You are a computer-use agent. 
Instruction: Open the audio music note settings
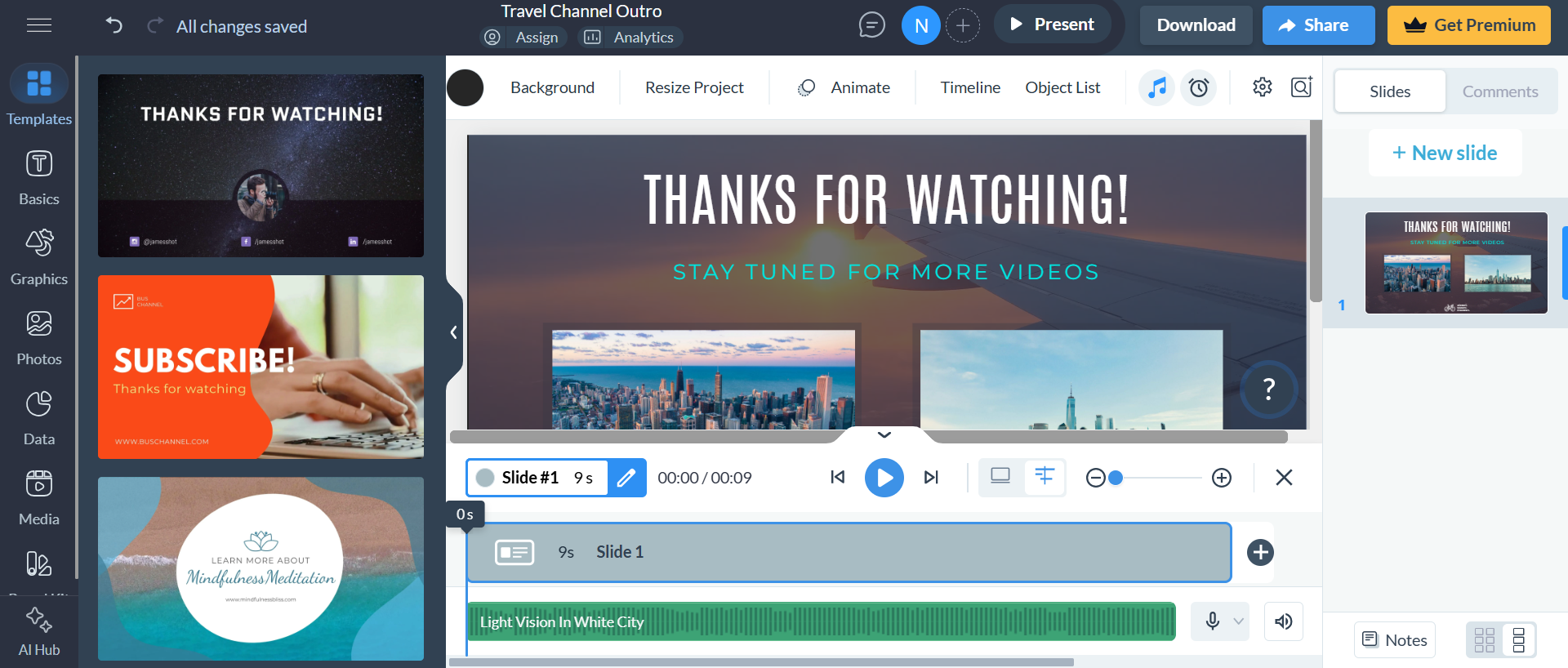(x=1156, y=87)
